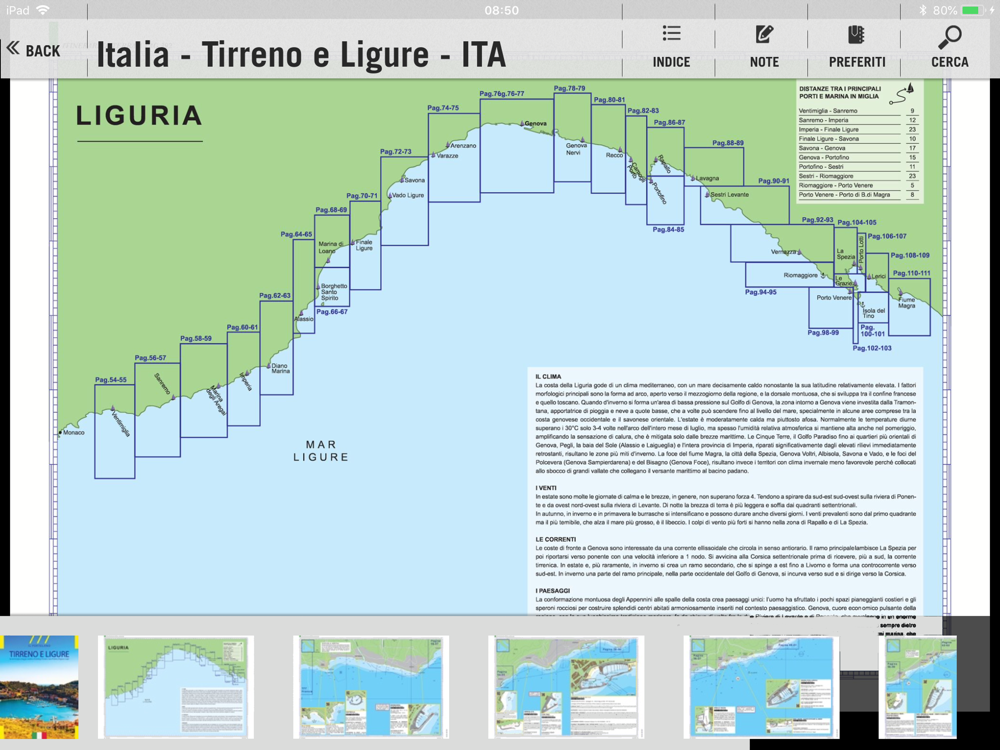Select map section Pag.66-67 Borghetto Santo Spirito

coord(332,287)
